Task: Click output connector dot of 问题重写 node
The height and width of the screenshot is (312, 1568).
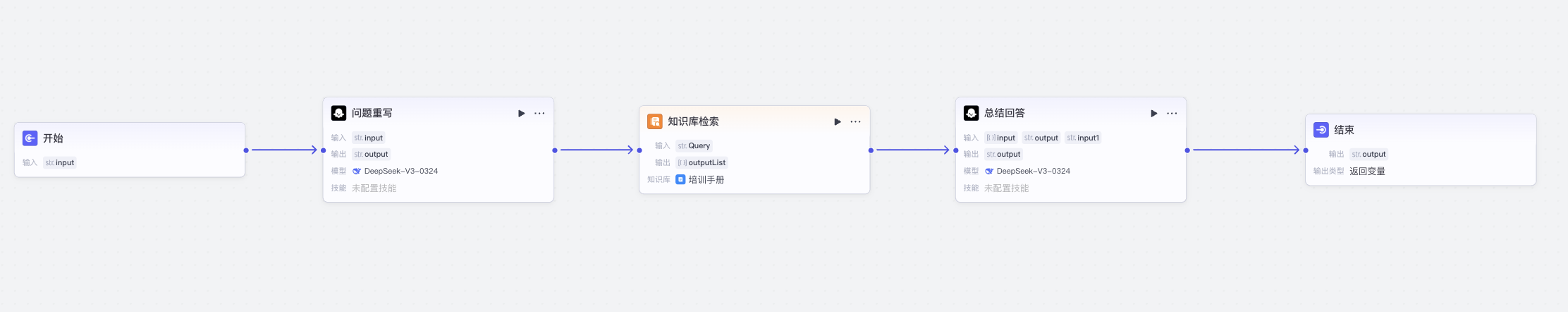Action: tap(555, 150)
